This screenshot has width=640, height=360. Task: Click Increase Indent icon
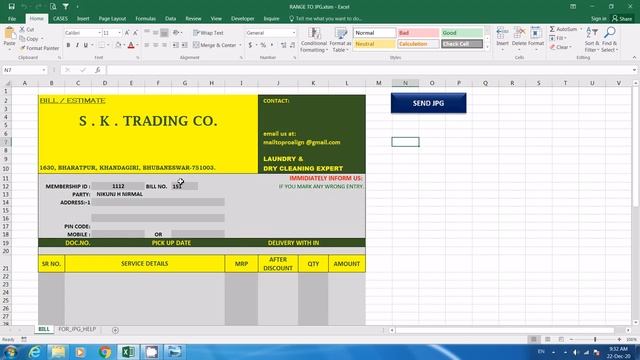pyautogui.click(x=184, y=45)
